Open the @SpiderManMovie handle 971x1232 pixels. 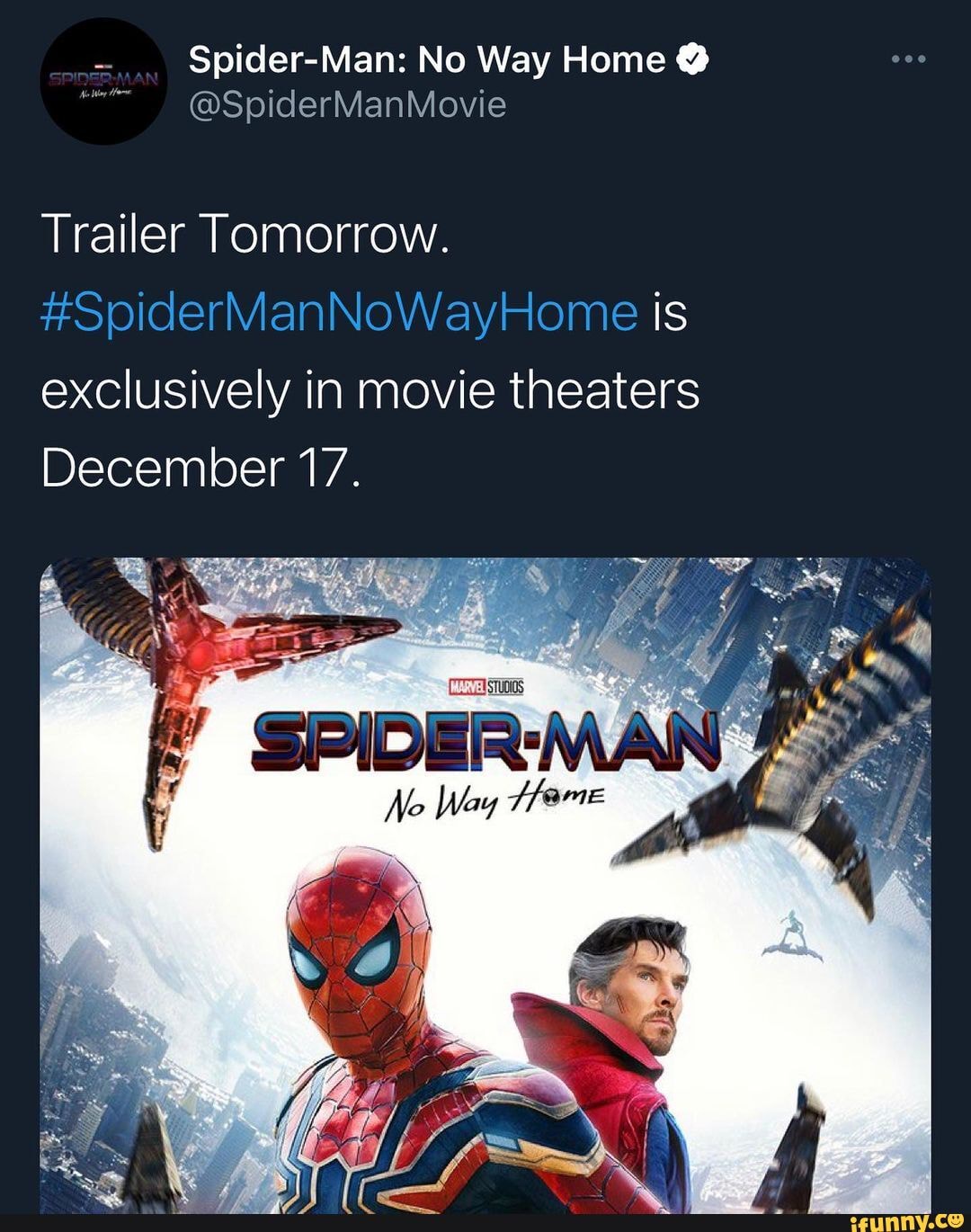click(347, 105)
